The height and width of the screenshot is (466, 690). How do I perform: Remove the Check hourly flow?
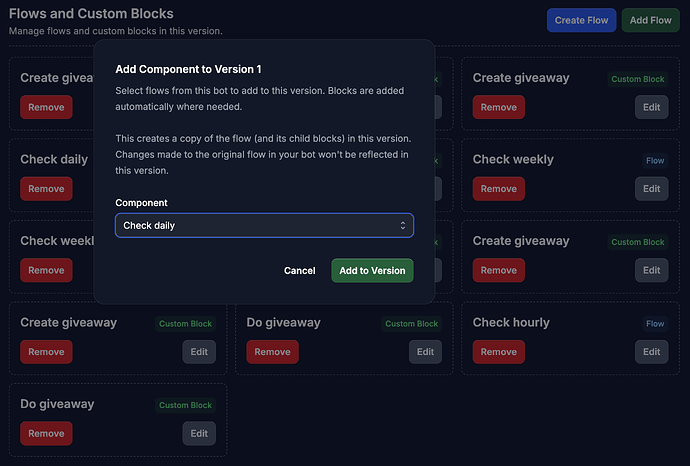pyautogui.click(x=499, y=352)
